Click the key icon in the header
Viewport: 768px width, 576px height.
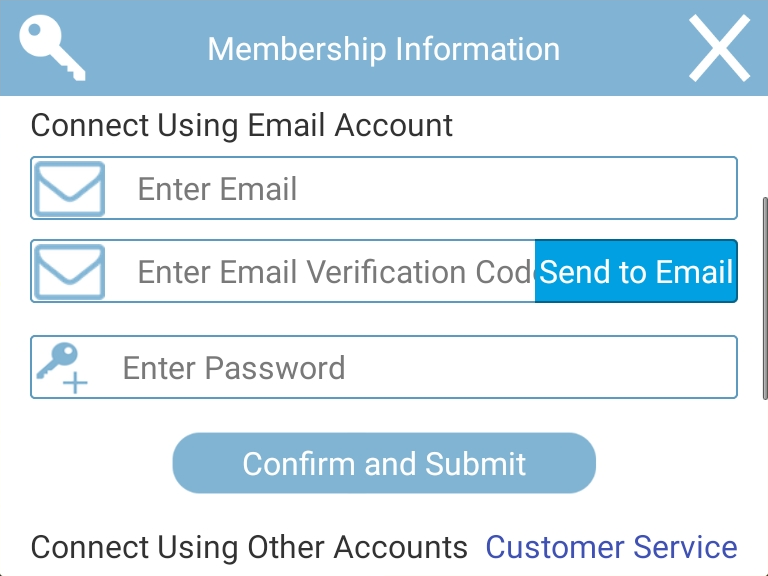52,48
